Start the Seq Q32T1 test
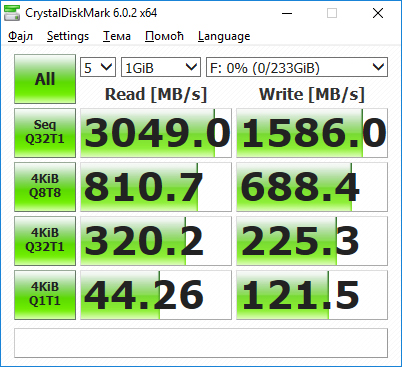This screenshot has height=367, width=402. 45,133
